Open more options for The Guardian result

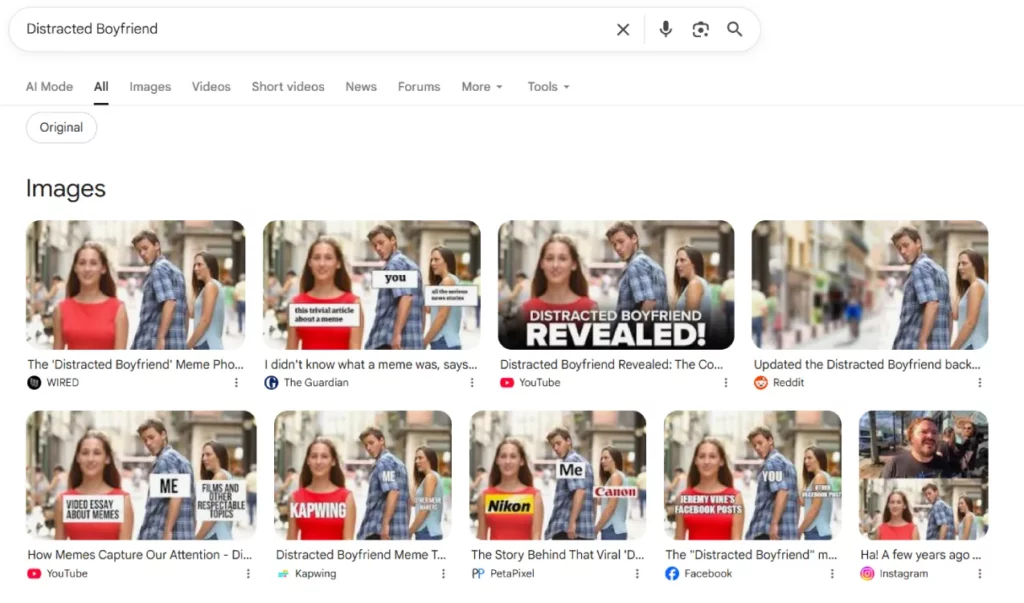(472, 383)
